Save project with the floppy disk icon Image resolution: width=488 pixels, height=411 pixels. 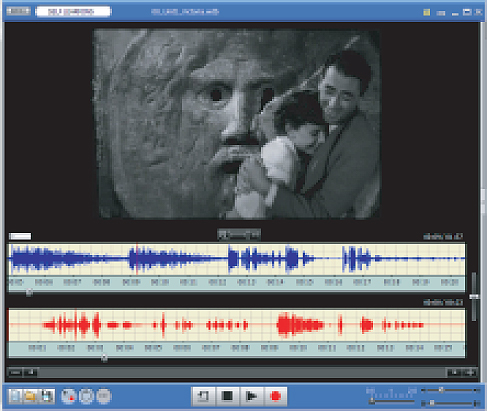(47, 396)
